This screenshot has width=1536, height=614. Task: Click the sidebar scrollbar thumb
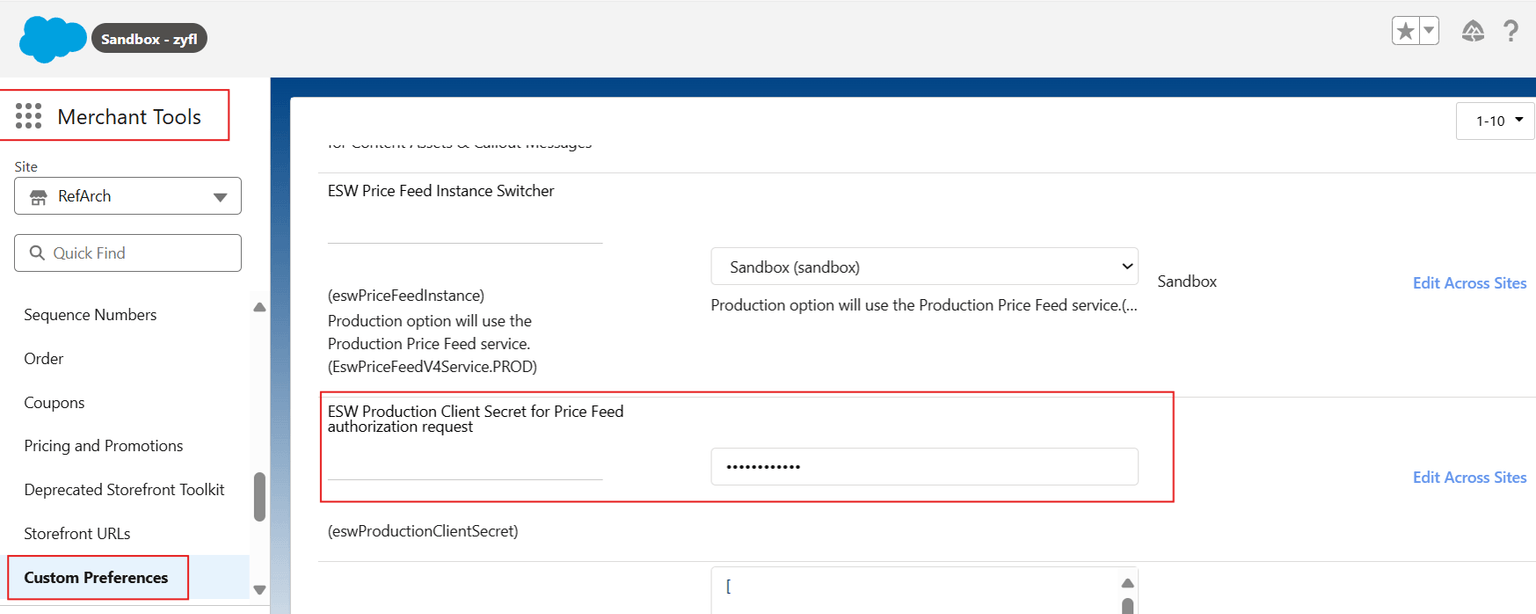click(x=260, y=497)
